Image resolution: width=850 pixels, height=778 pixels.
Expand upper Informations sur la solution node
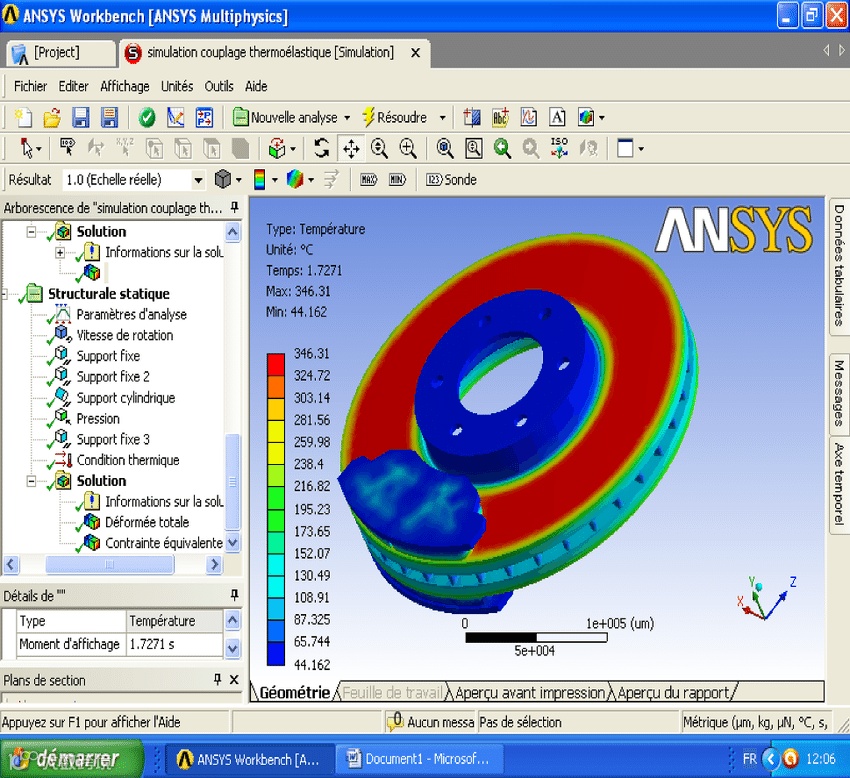click(60, 253)
